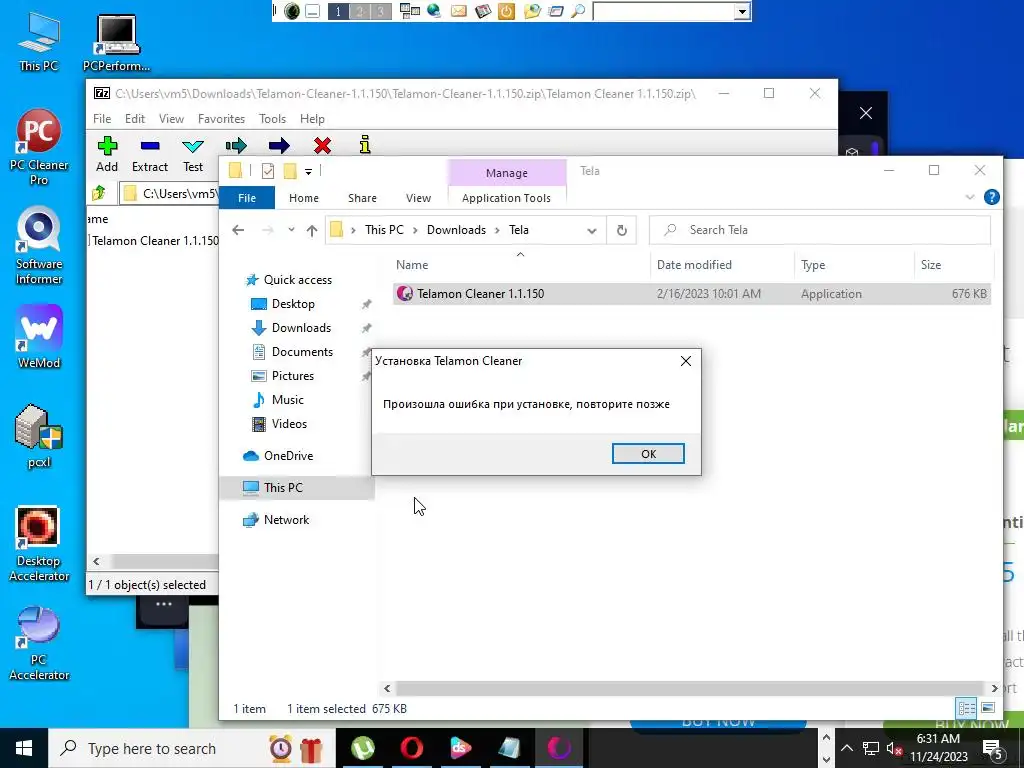The image size is (1024, 768).
Task: Open WeMod desktop shortcut
Action: [39, 337]
